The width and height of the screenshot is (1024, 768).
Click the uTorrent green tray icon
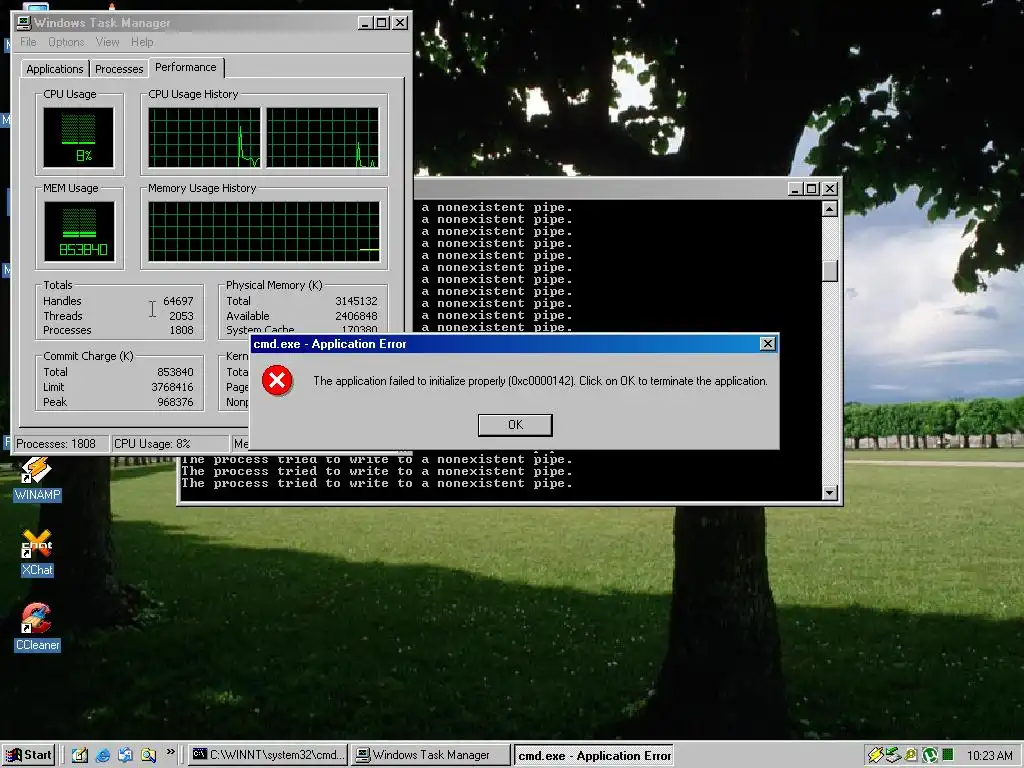tap(930, 756)
